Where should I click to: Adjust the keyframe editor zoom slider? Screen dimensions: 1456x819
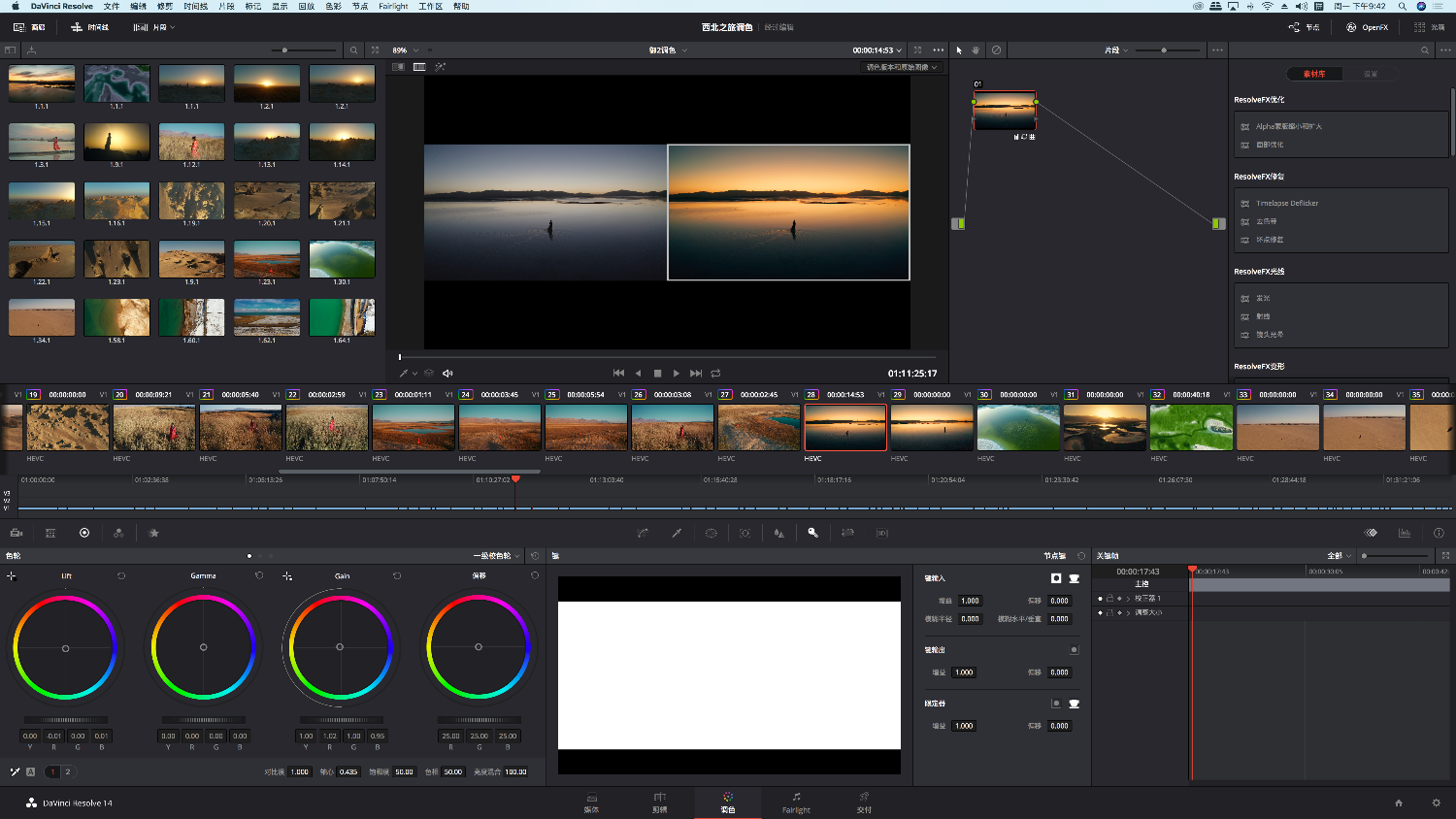point(1396,556)
